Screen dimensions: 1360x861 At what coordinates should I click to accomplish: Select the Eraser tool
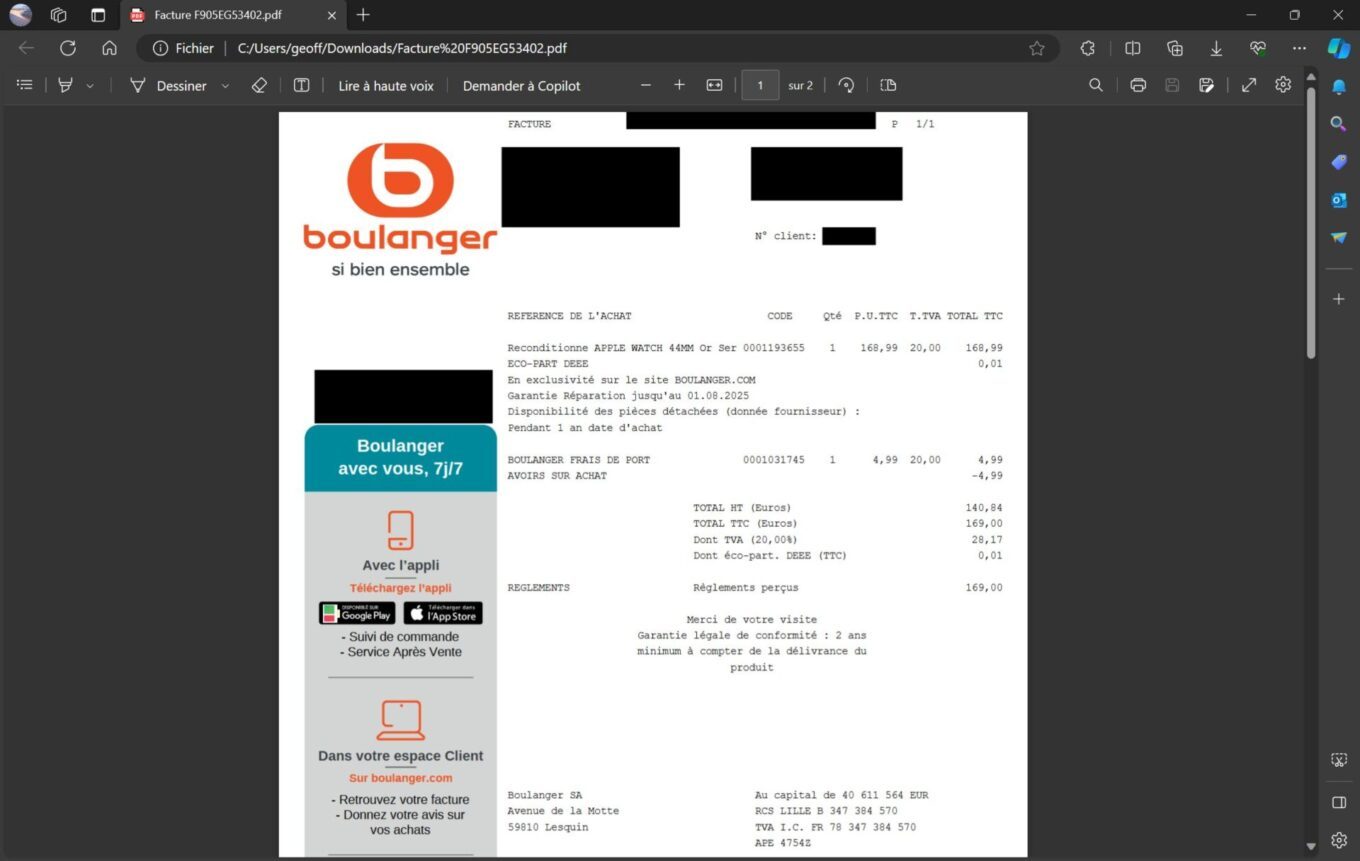[259, 86]
